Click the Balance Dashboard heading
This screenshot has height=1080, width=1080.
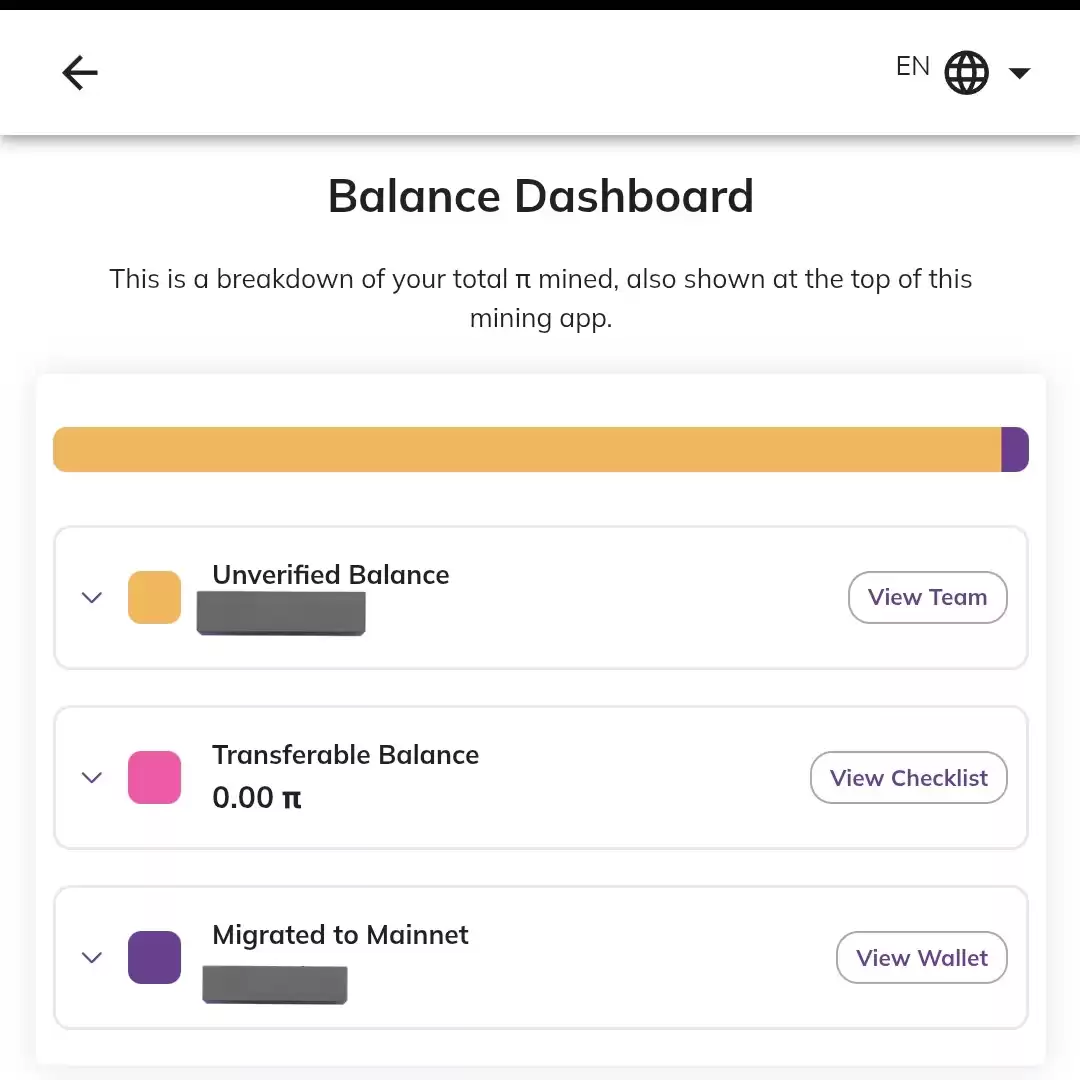541,196
